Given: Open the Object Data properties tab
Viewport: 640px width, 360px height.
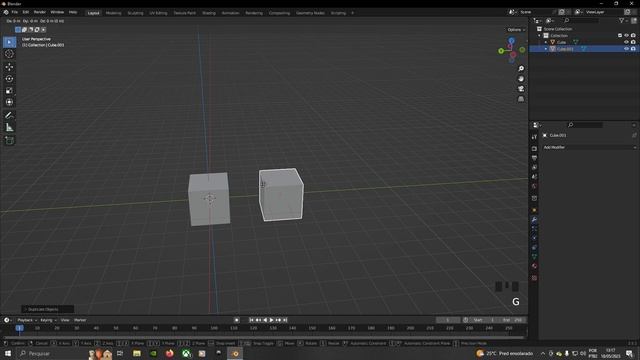Looking at the screenshot, I should coord(534,257).
